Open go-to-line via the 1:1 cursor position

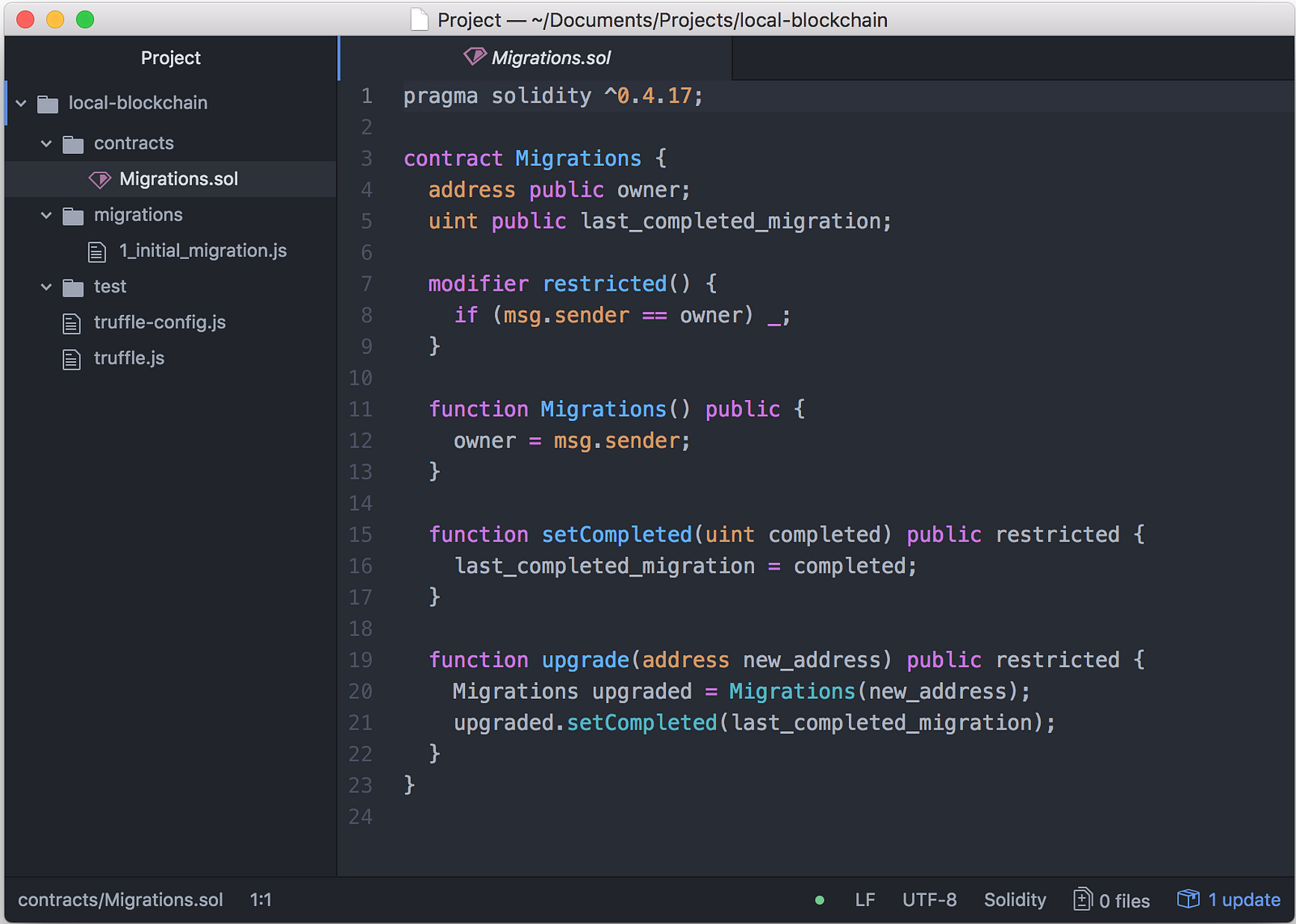click(x=261, y=900)
